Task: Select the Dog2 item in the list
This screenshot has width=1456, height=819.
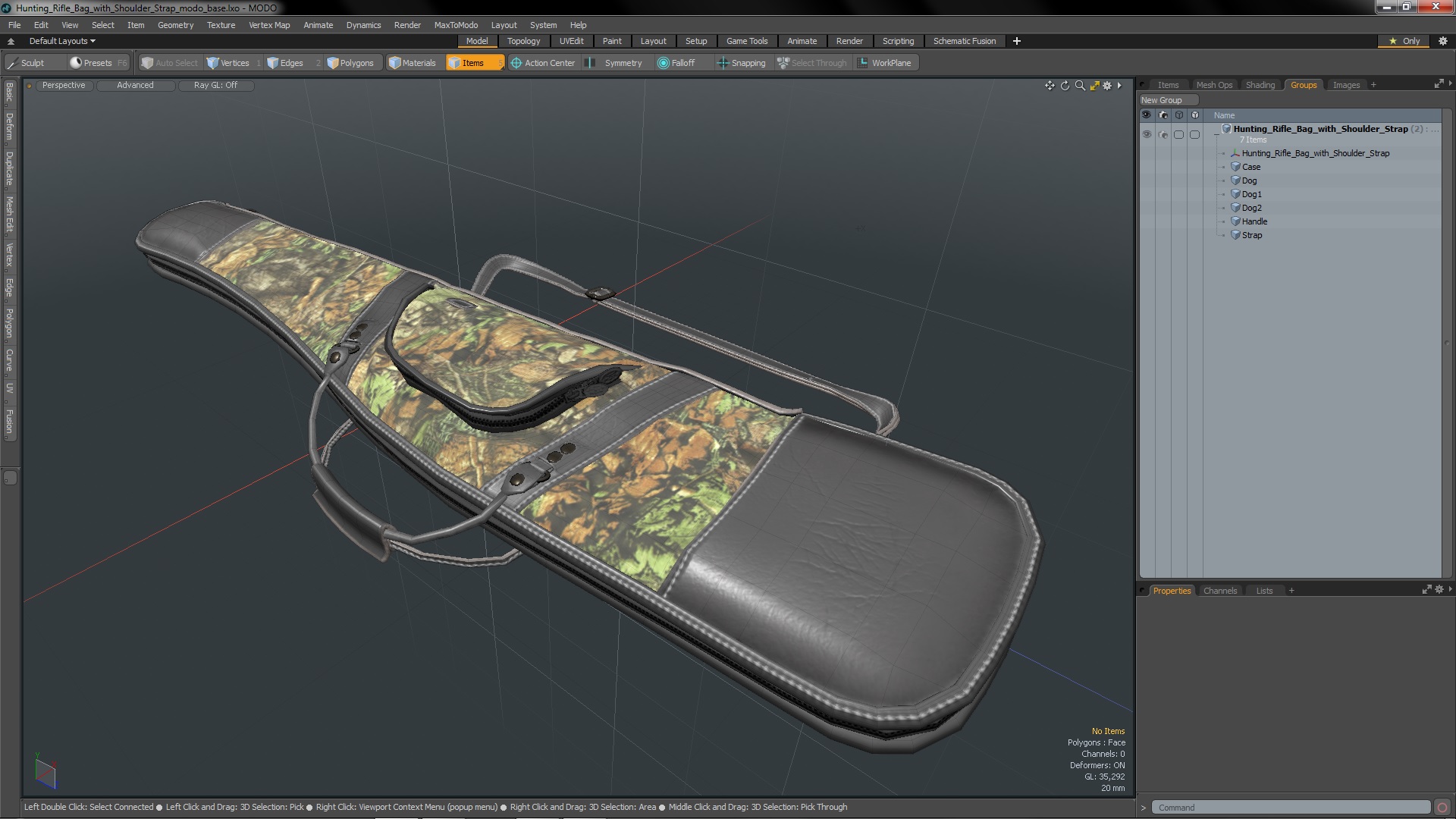Action: [x=1251, y=208]
